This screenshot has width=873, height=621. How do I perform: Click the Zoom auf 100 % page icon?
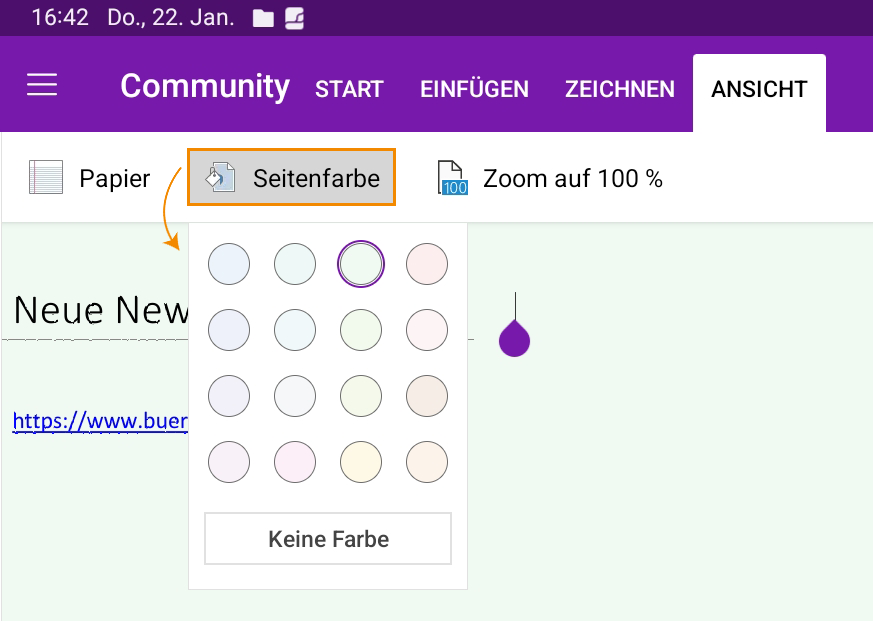pos(453,179)
